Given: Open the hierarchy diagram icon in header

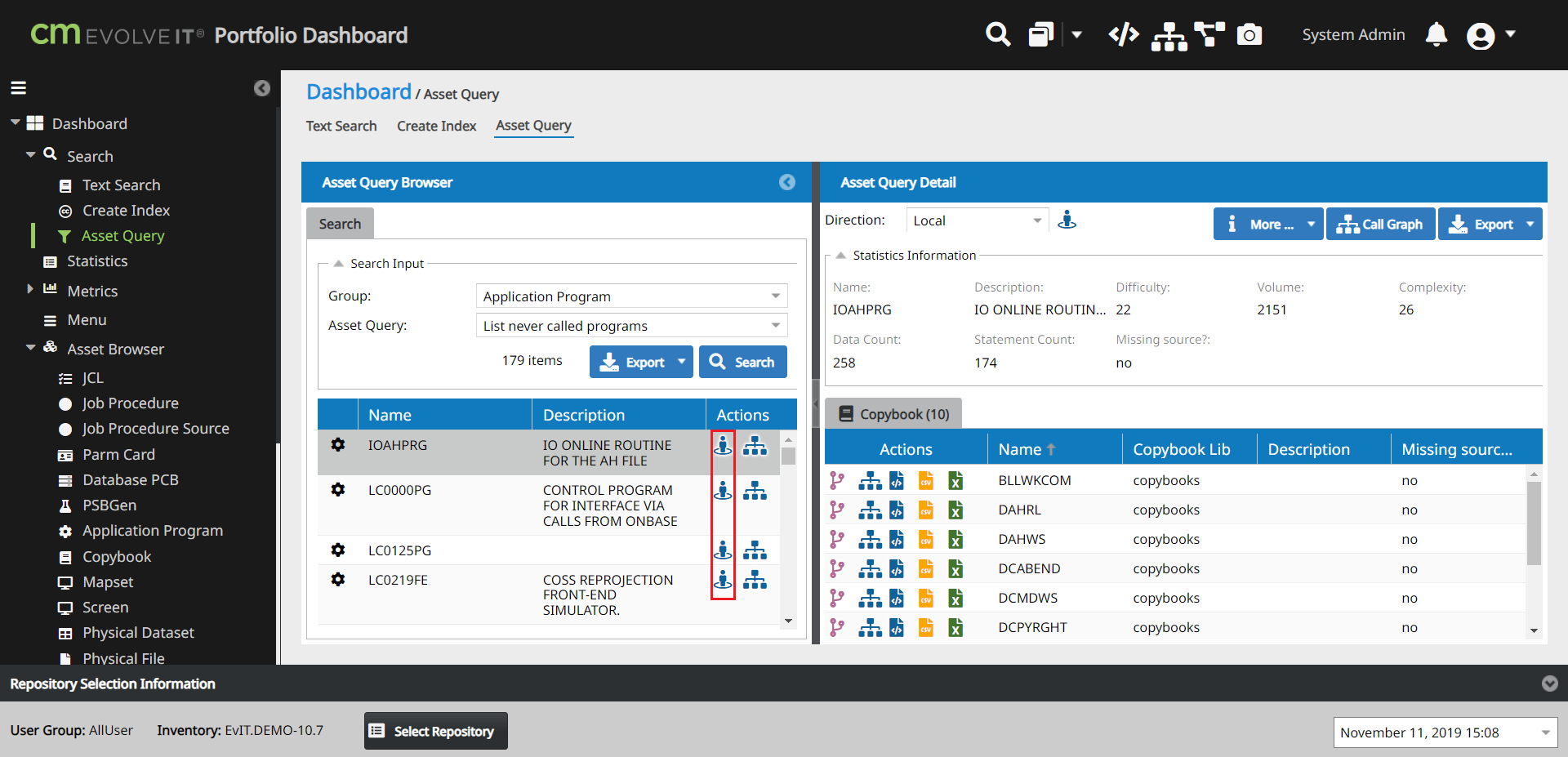Looking at the screenshot, I should tap(1169, 36).
